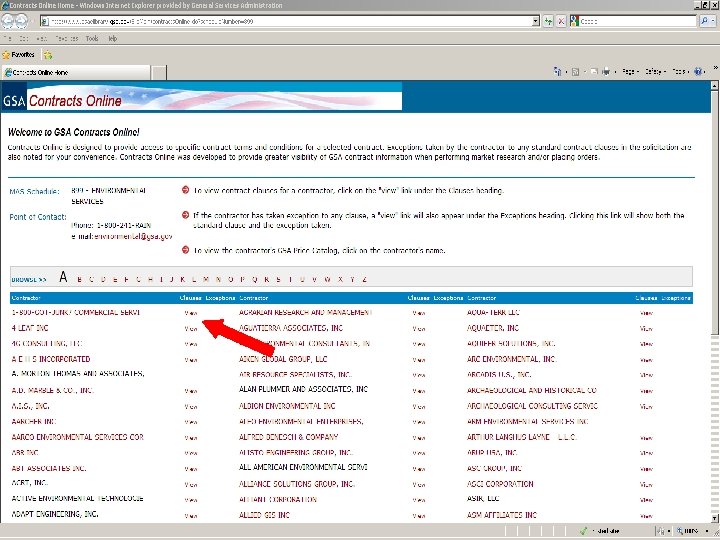Open ALLIED GIS INC contractor link
This screenshot has width=720, height=540.
tap(264, 515)
